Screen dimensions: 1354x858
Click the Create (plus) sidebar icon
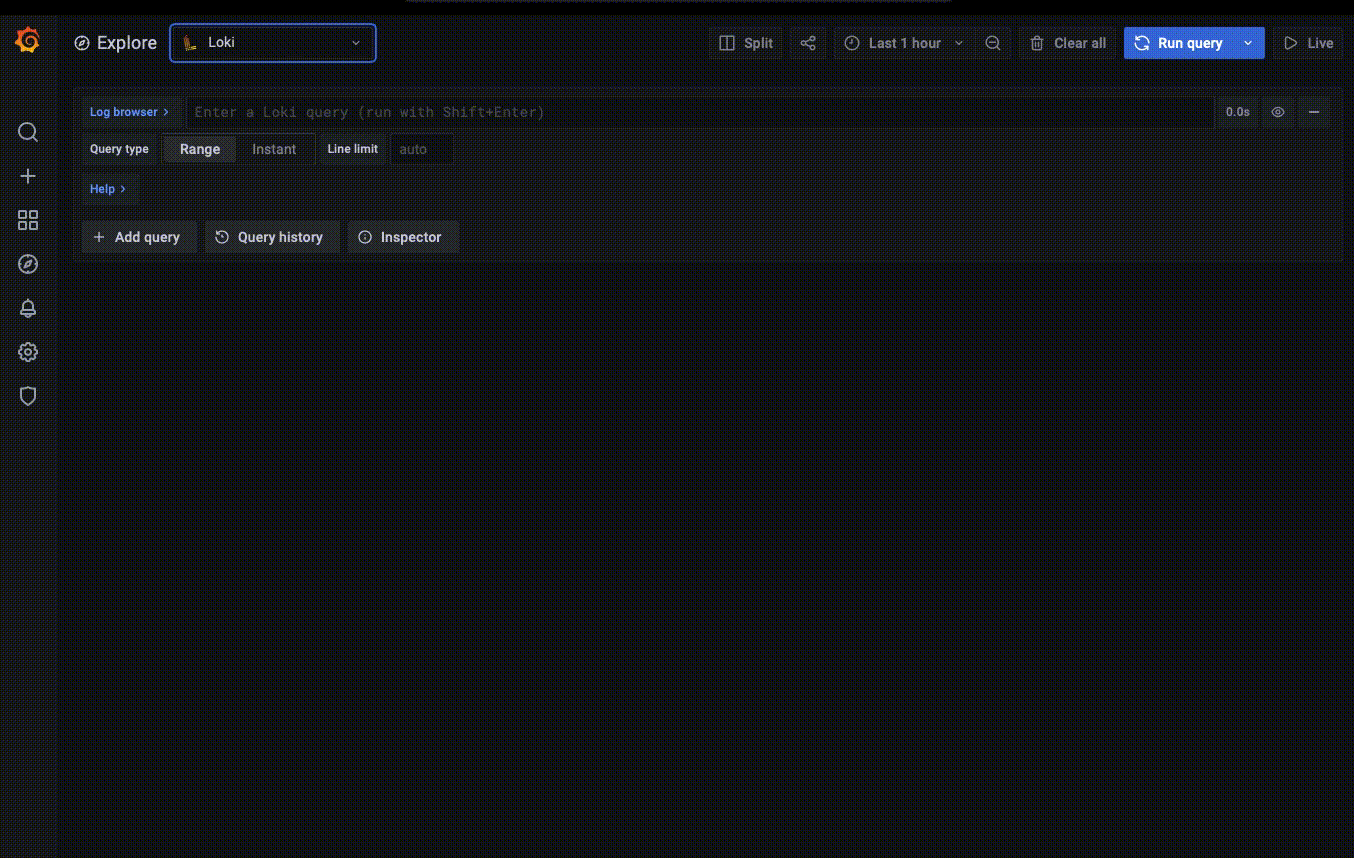(x=27, y=176)
